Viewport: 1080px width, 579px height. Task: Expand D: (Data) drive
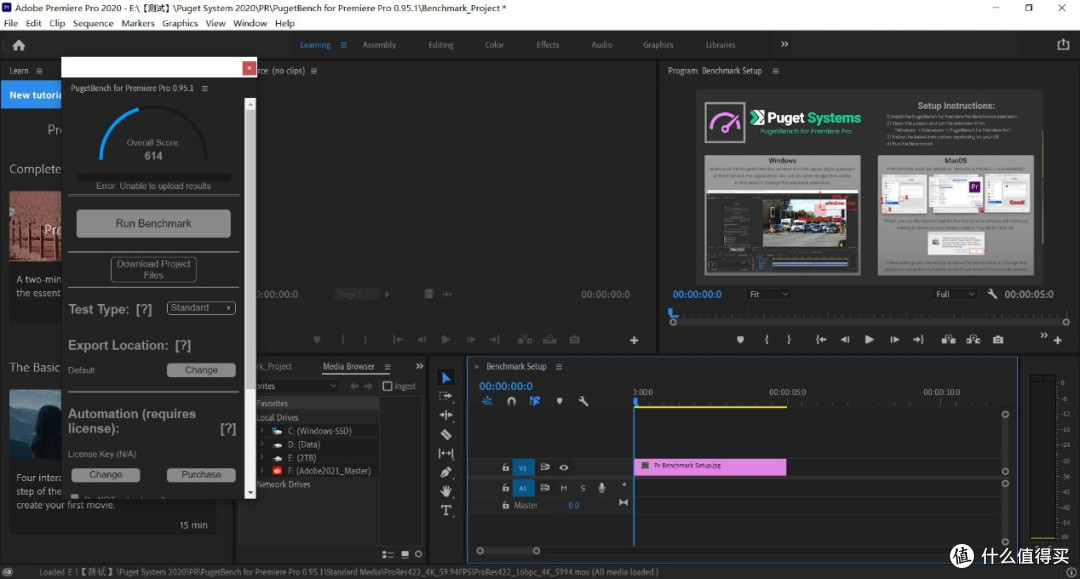262,445
